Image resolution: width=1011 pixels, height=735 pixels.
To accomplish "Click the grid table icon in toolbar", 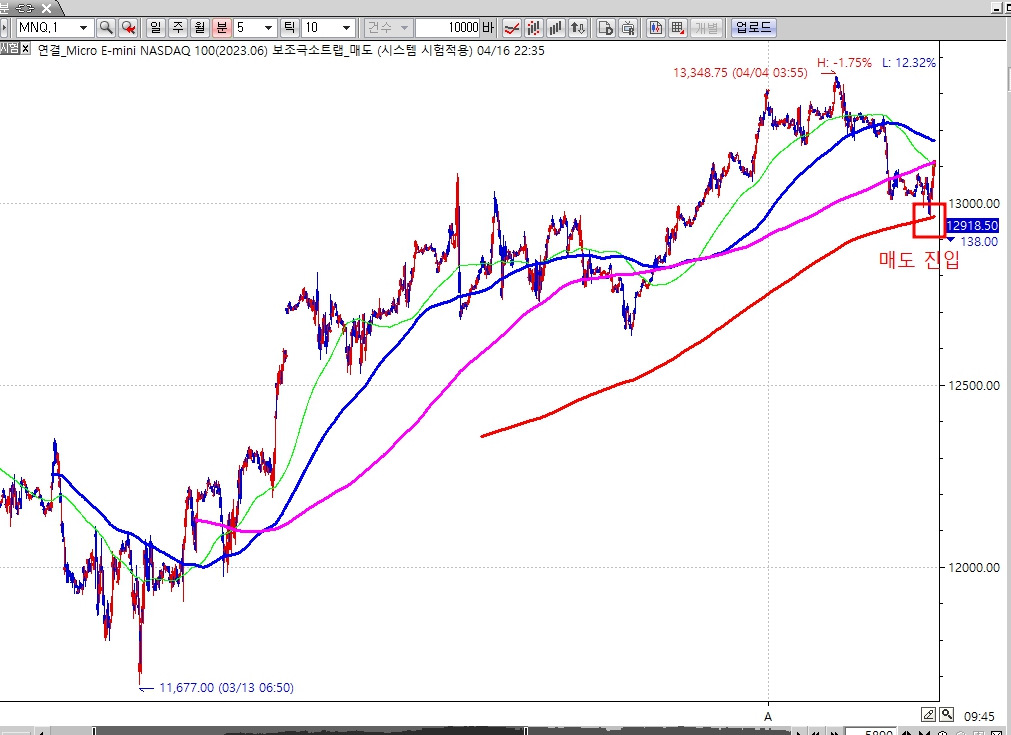I will pyautogui.click(x=677, y=28).
